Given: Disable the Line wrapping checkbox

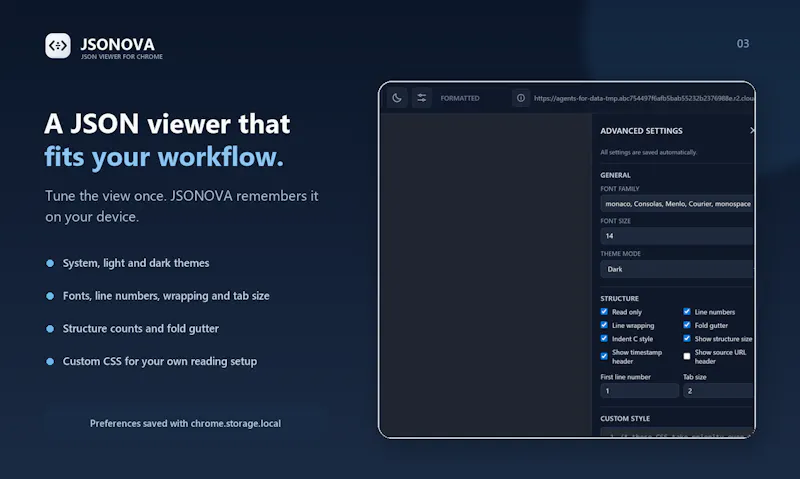Looking at the screenshot, I should point(604,325).
